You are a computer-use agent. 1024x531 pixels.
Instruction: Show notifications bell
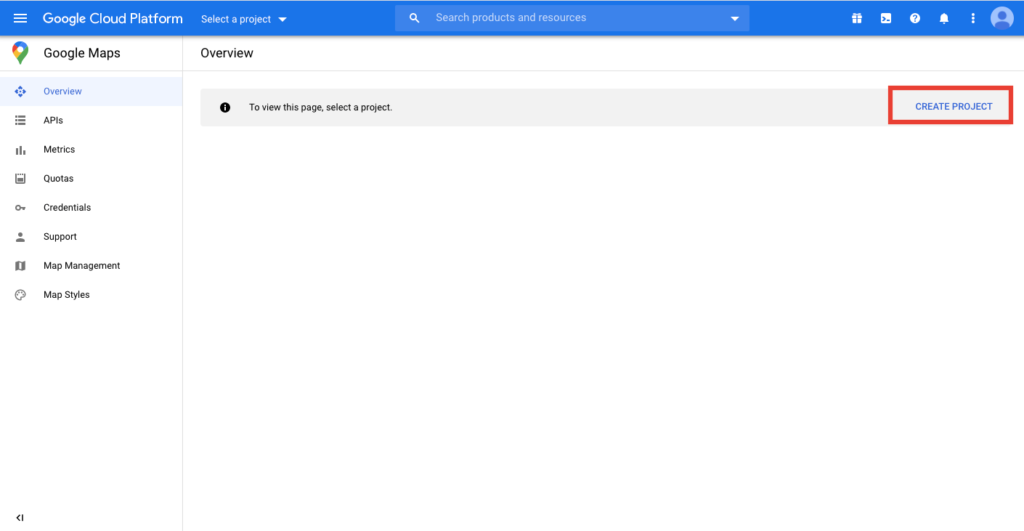coord(944,18)
